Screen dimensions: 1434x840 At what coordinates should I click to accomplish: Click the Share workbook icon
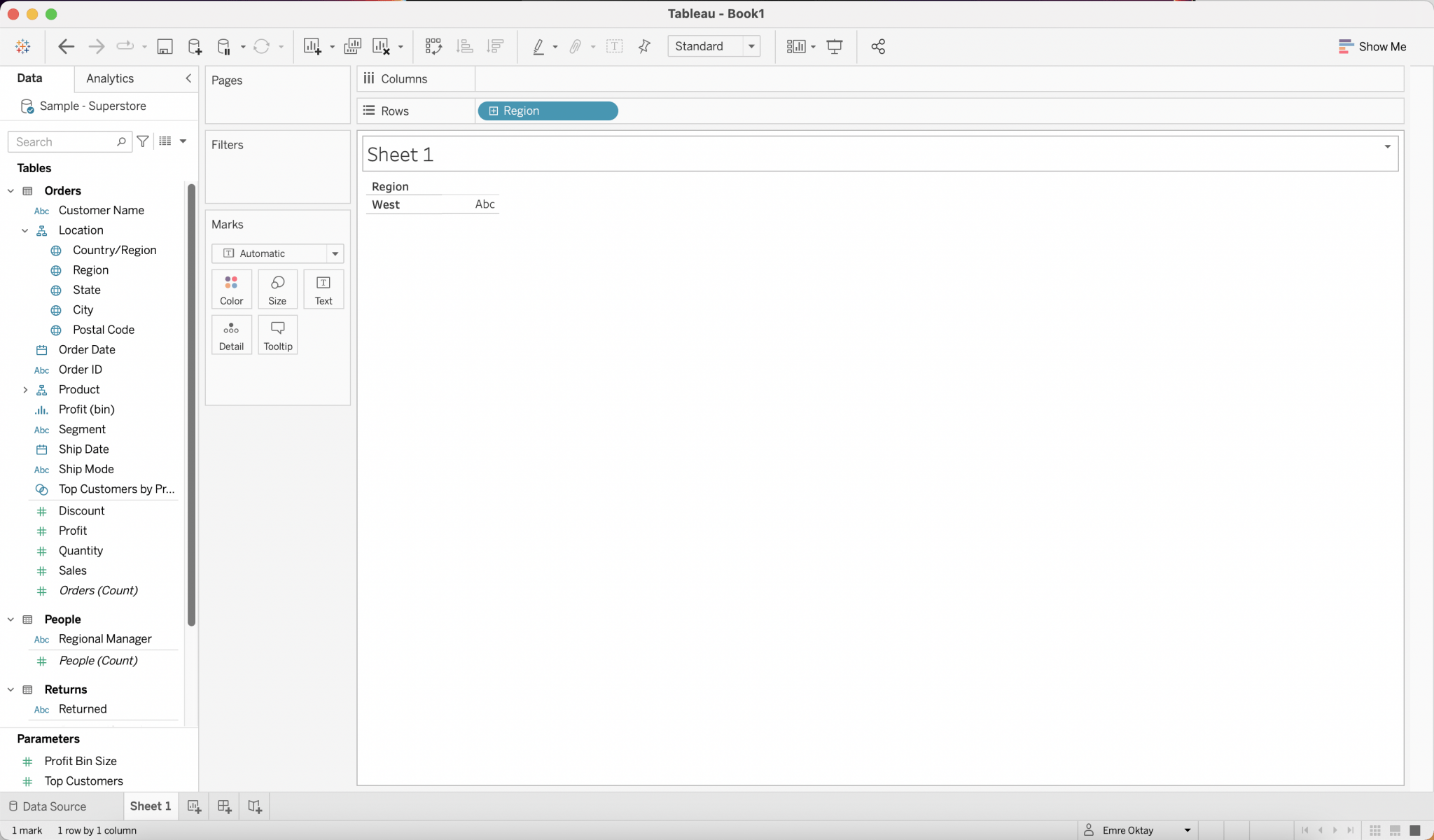point(878,46)
